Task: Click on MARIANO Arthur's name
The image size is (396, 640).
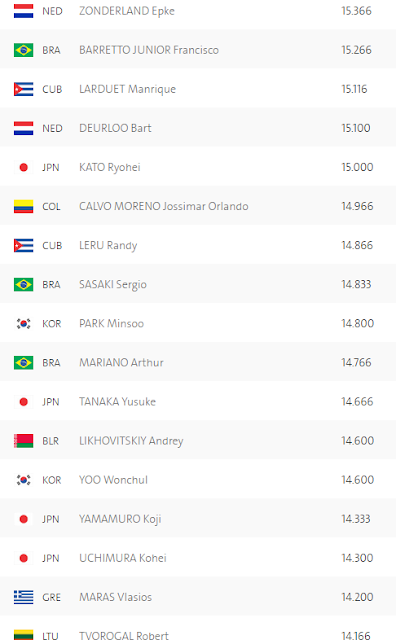Action: click(x=121, y=362)
